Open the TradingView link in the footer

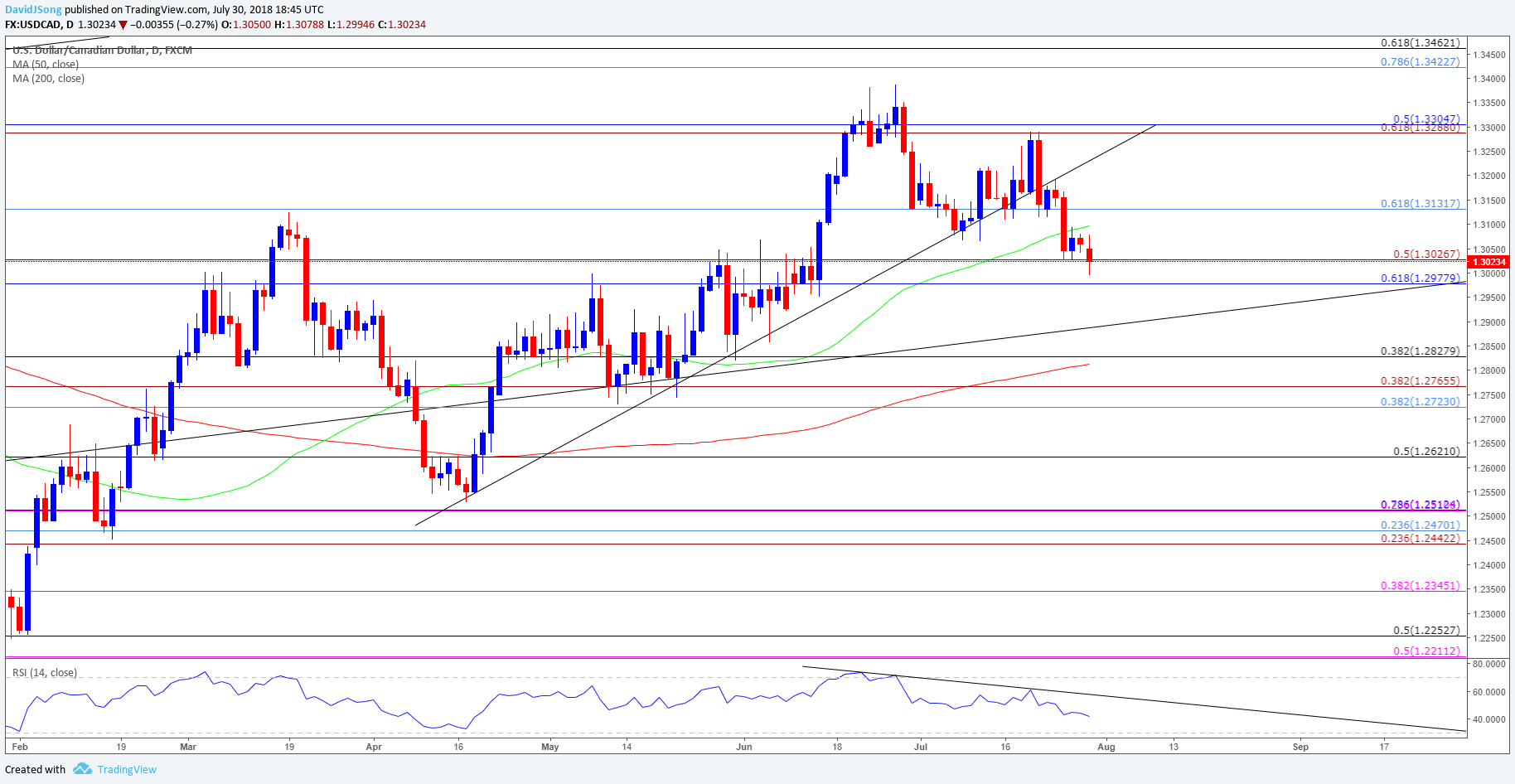127,769
